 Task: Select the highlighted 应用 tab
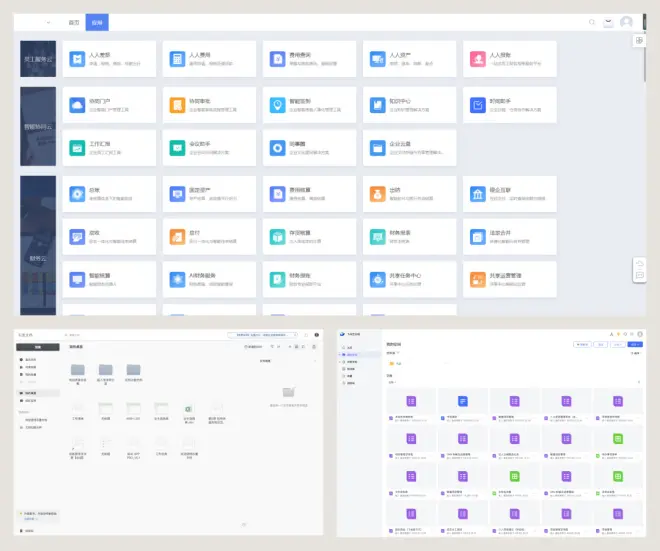(x=96, y=22)
